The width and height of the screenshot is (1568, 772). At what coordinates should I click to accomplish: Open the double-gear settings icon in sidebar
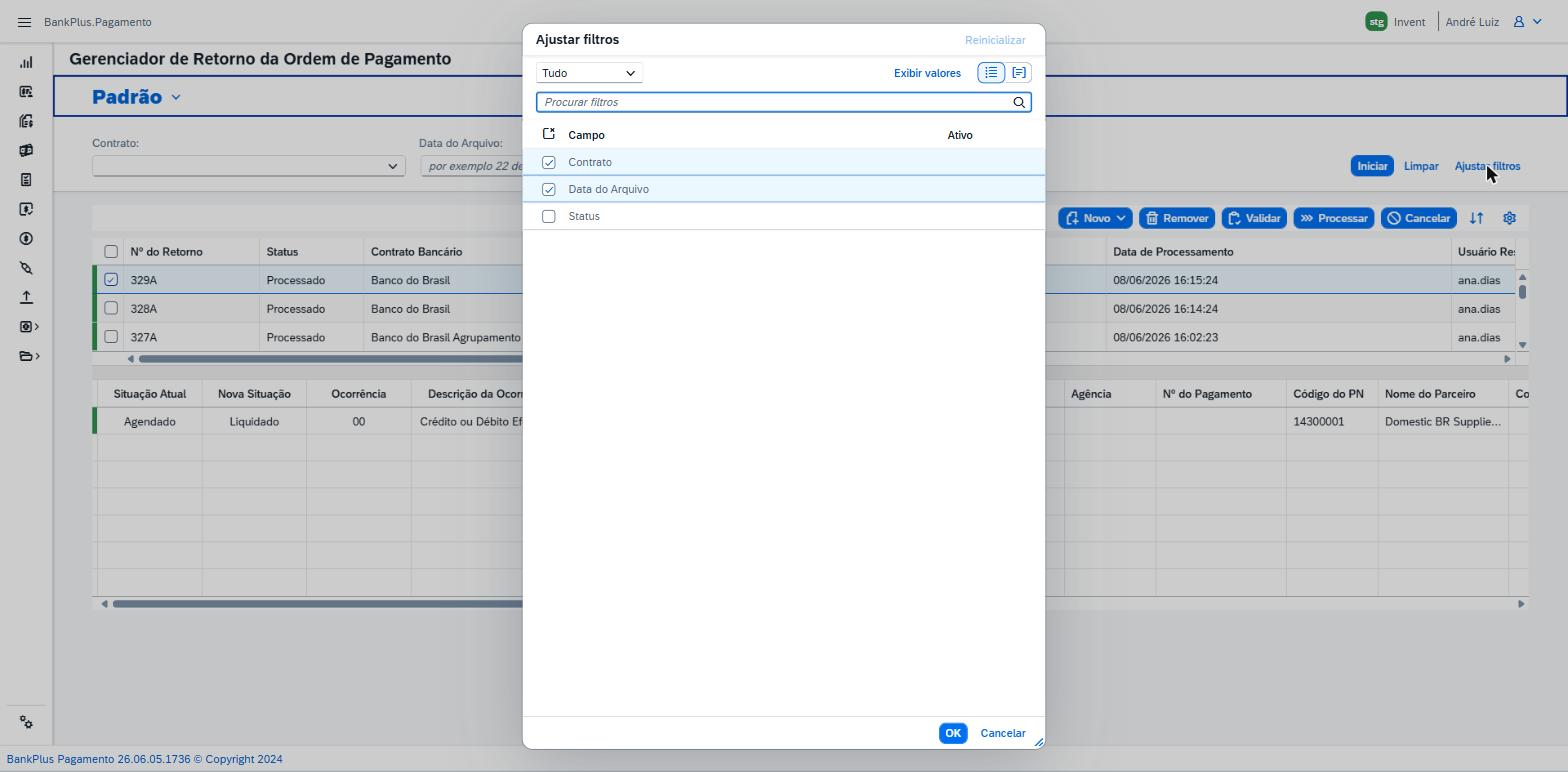26,723
